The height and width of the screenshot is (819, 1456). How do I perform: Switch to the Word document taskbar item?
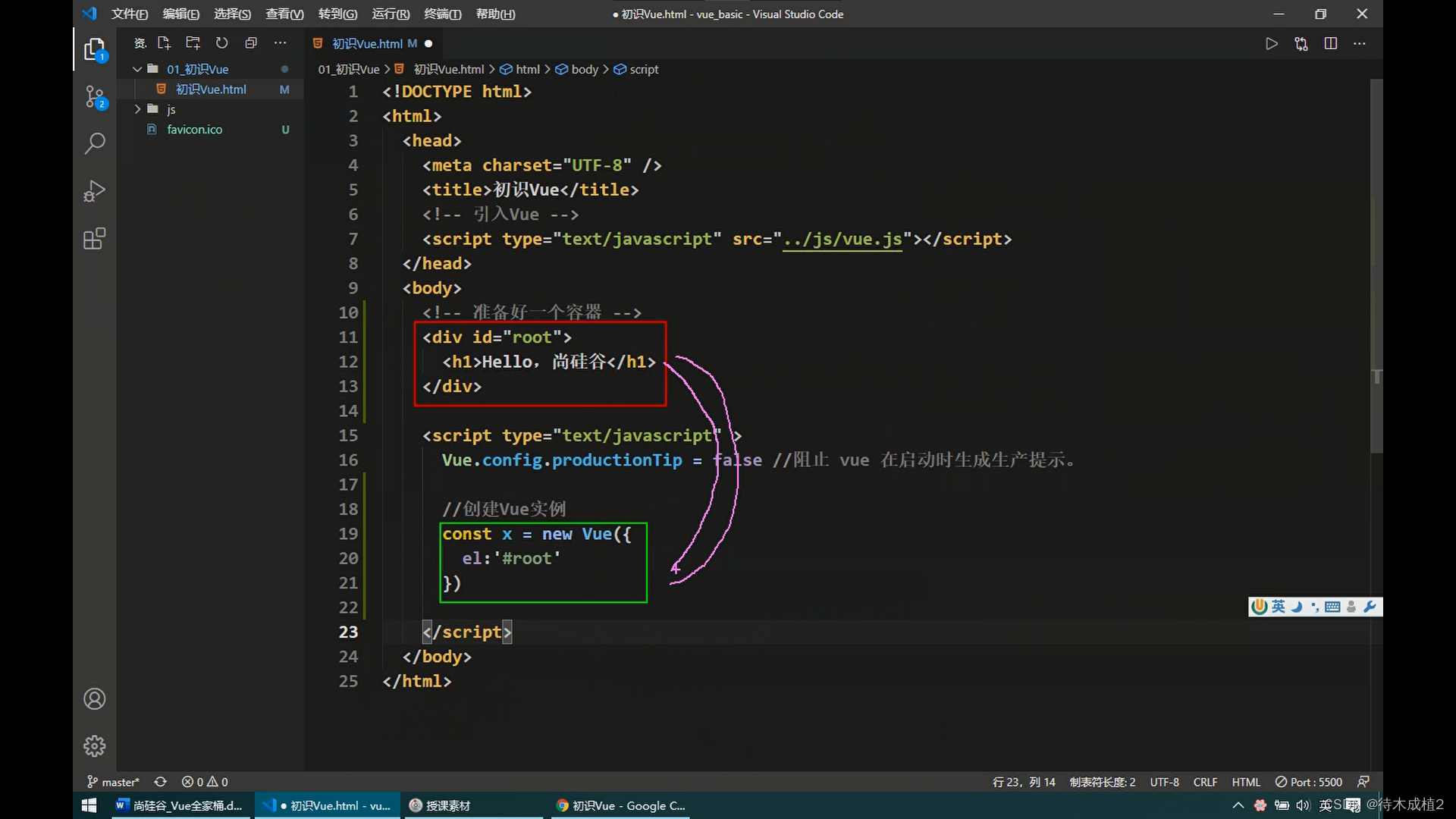pyautogui.click(x=179, y=805)
